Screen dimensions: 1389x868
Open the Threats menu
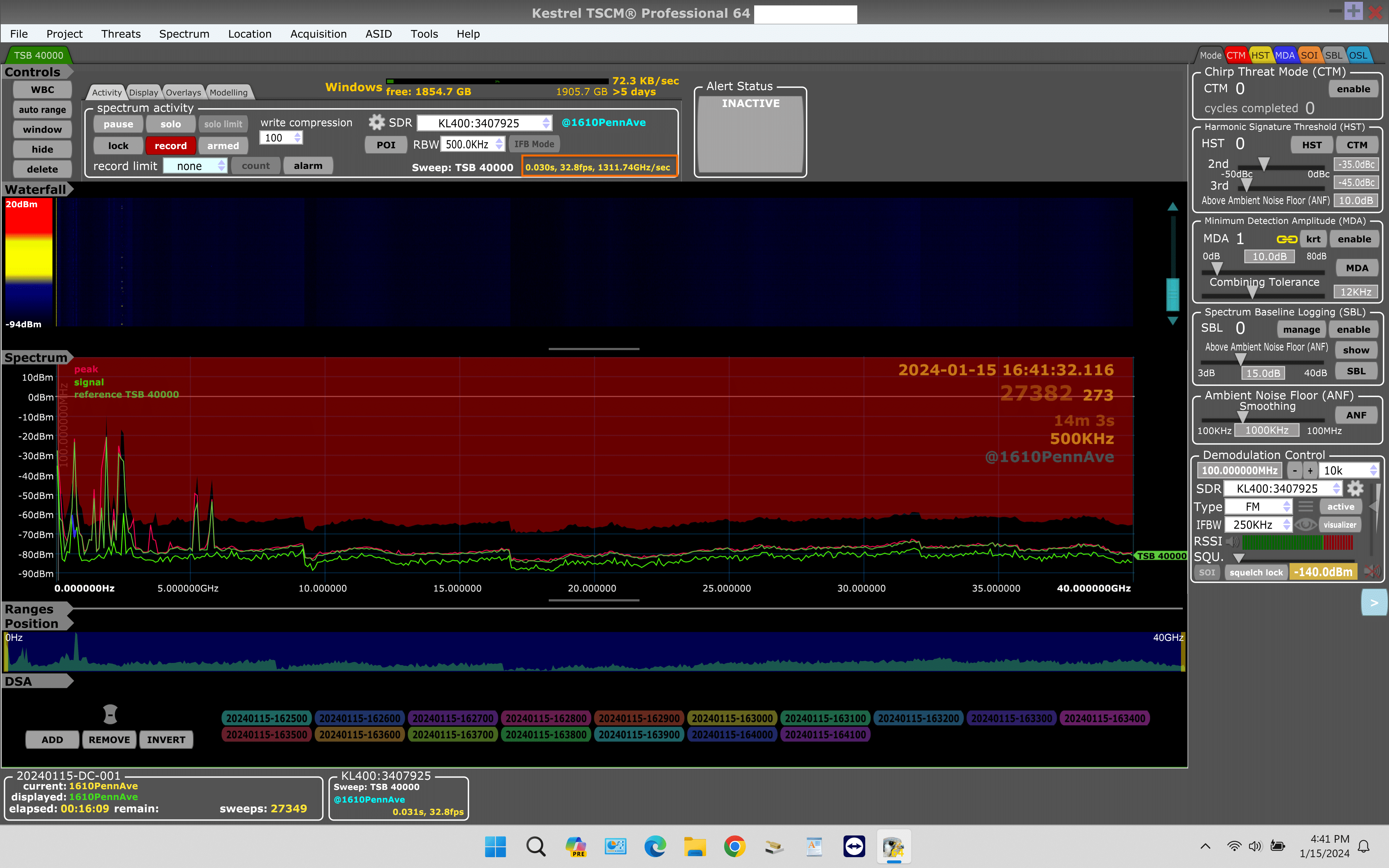pos(120,34)
